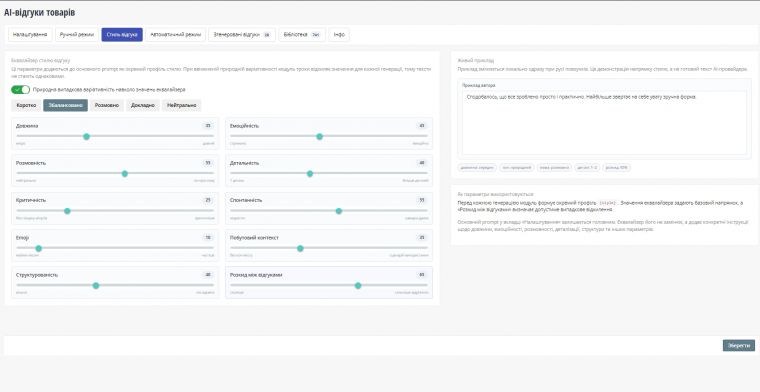Click the value badge of Розкид між відгуками
760x392 pixels.
(422, 275)
